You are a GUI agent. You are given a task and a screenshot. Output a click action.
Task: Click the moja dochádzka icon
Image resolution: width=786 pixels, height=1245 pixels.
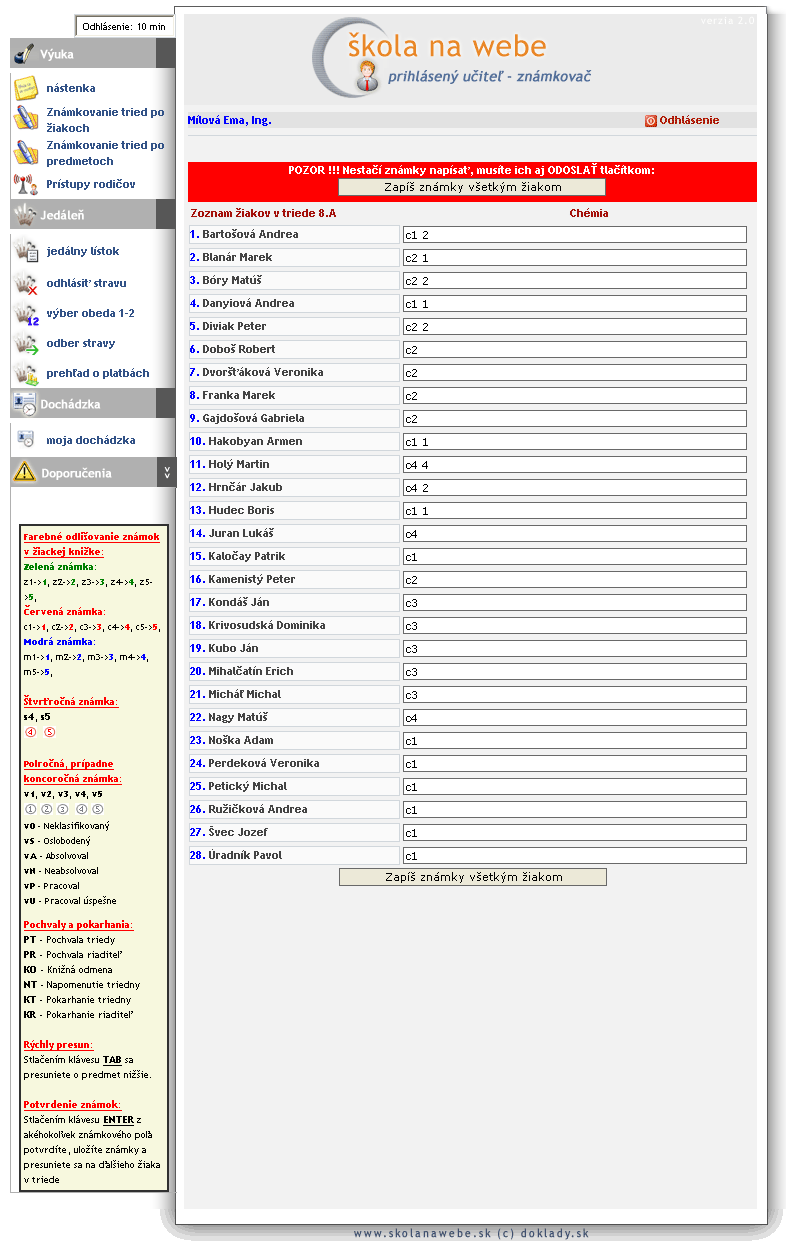[27, 440]
